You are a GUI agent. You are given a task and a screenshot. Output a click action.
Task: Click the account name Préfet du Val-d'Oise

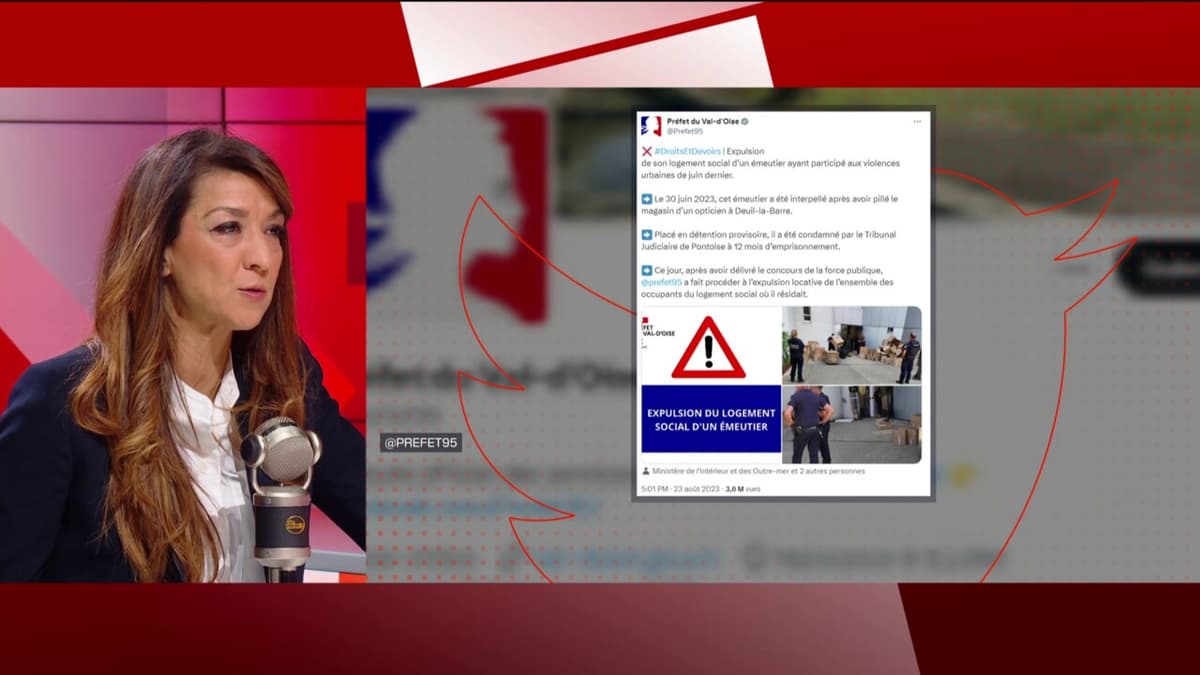pyautogui.click(x=702, y=121)
